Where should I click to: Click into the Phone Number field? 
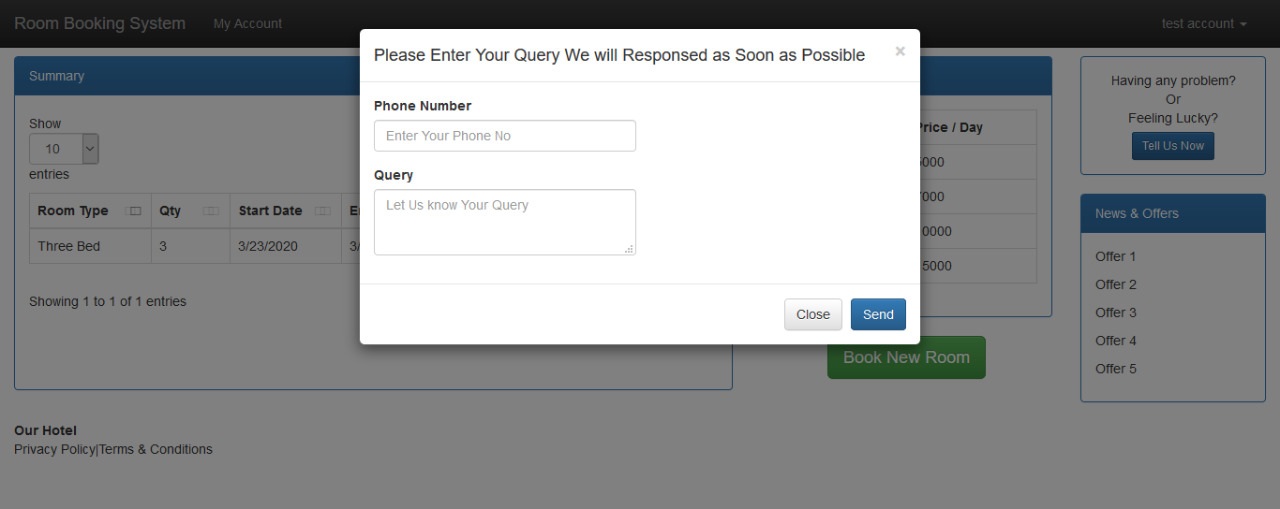coord(504,136)
